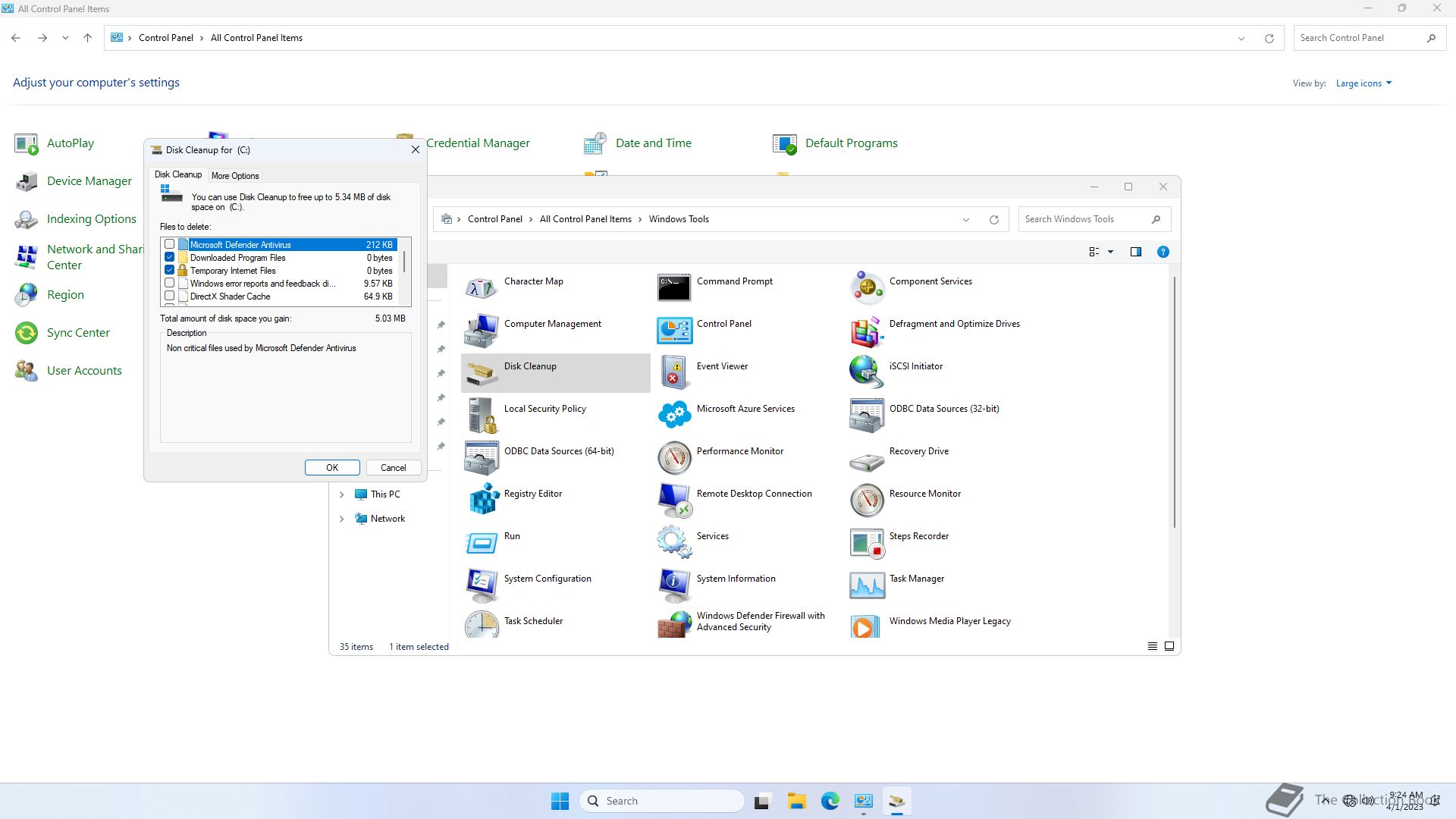The width and height of the screenshot is (1456, 819).
Task: Open Task Manager icon
Action: [867, 585]
